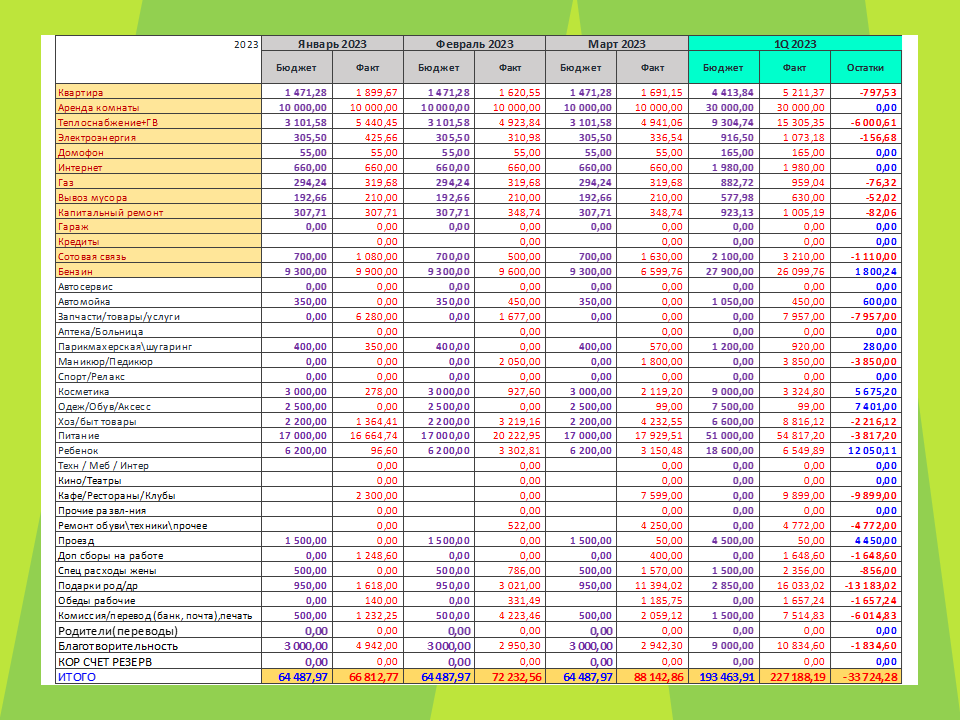Select the ИТОГО total row label
Screen dimensions: 960x720
coord(77,677)
